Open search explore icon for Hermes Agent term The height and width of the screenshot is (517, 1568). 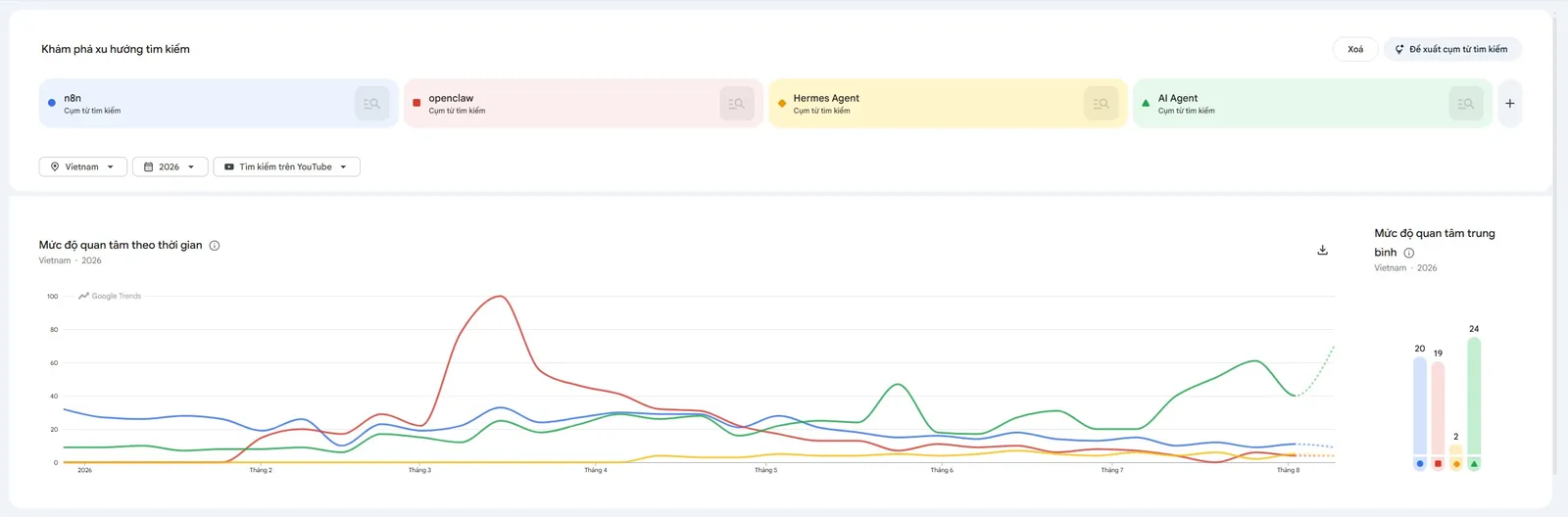1102,103
